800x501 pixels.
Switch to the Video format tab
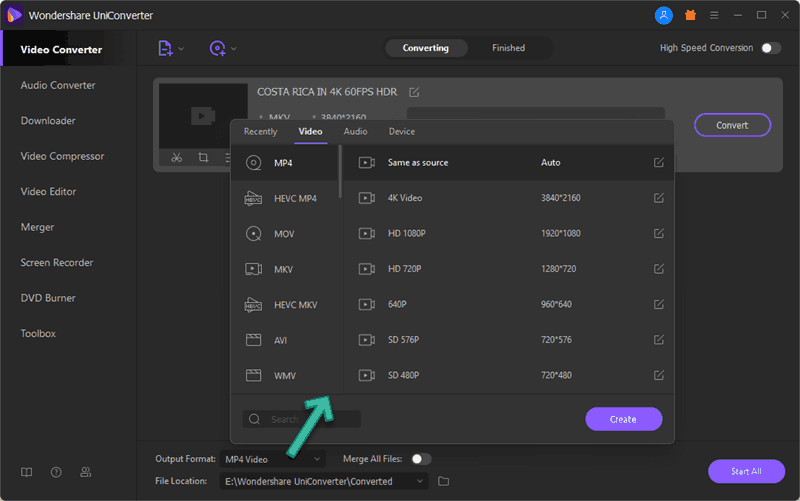(x=310, y=132)
